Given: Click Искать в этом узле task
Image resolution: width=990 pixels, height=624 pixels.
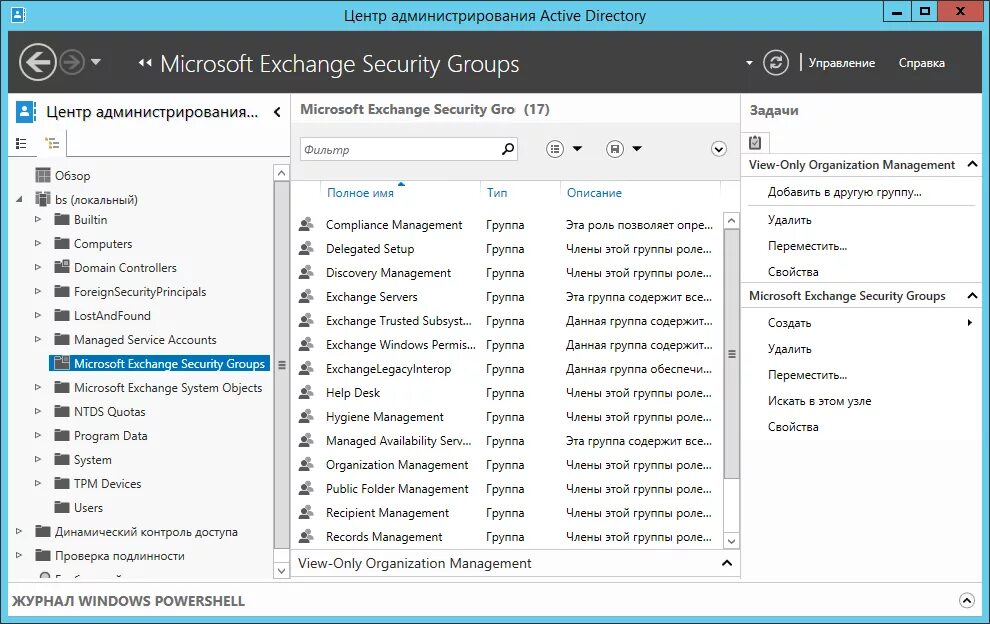Looking at the screenshot, I should 820,400.
